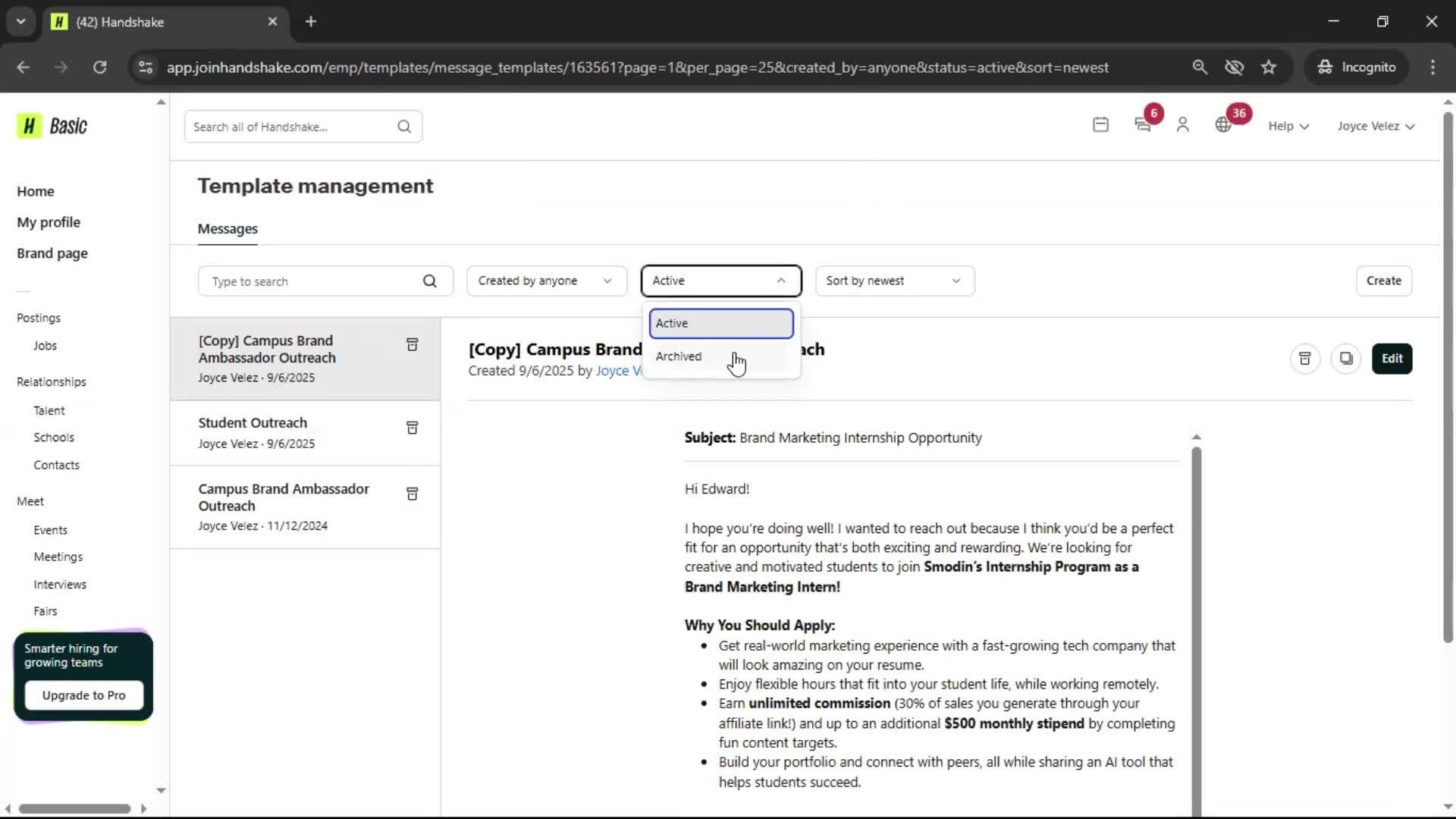This screenshot has height=819, width=1456.
Task: Click the Edit template button
Action: [1392, 359]
